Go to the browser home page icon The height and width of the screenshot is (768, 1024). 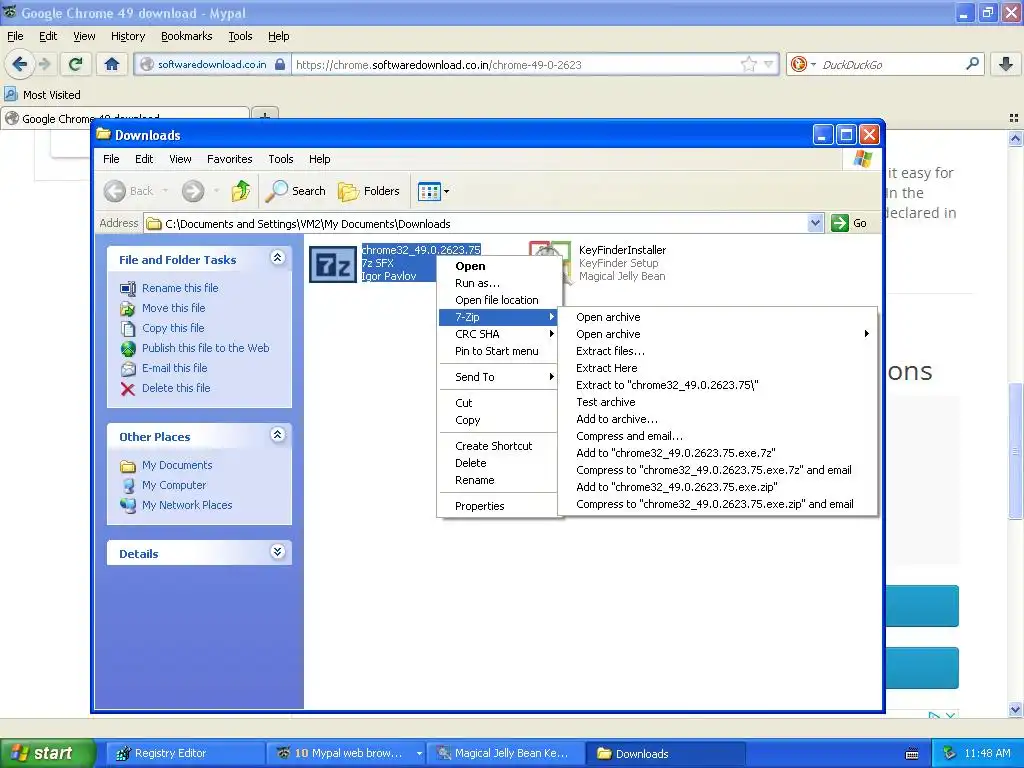coord(112,64)
